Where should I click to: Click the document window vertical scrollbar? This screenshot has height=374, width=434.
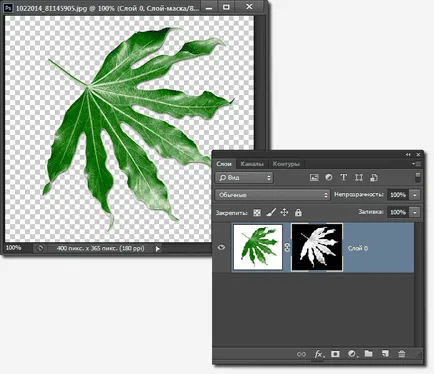(259, 83)
